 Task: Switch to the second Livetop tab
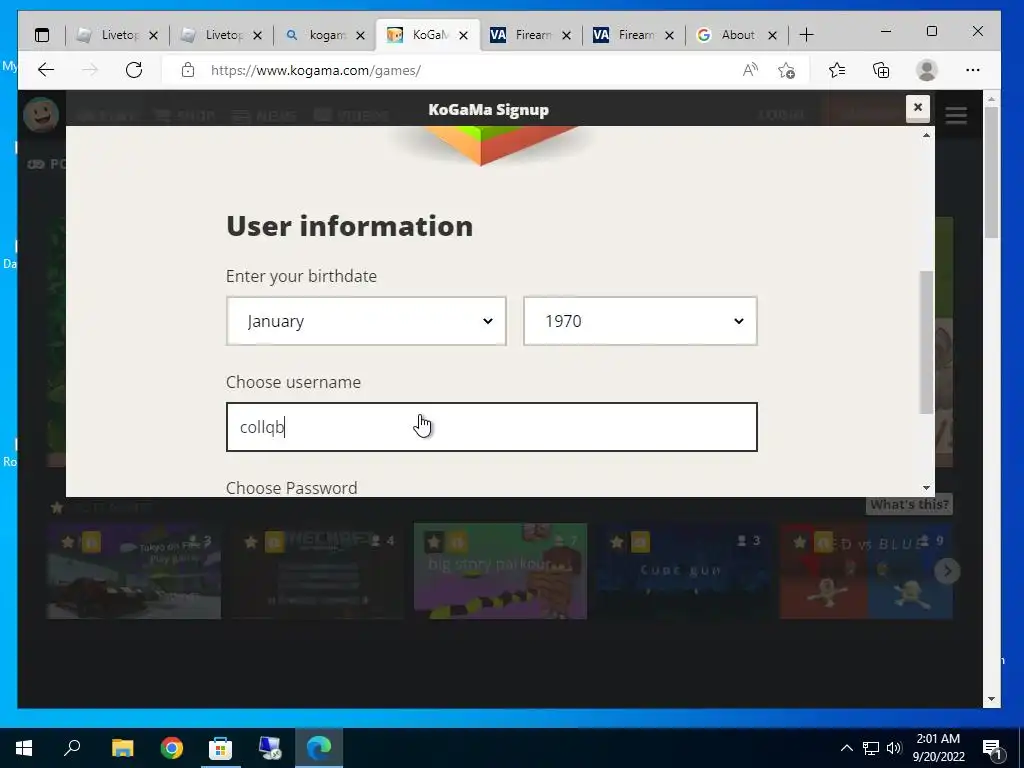221,35
